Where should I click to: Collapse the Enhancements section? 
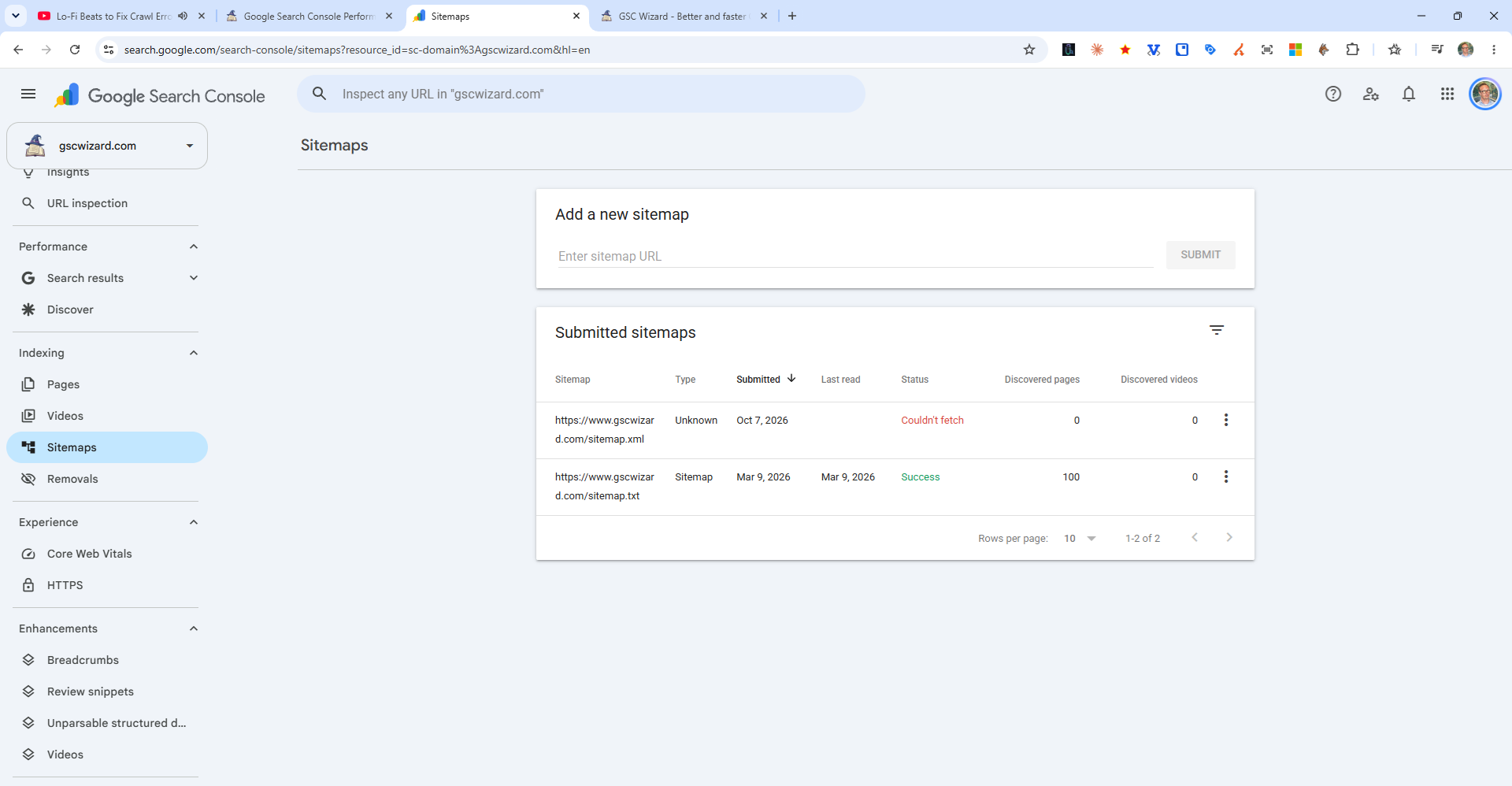[x=194, y=628]
